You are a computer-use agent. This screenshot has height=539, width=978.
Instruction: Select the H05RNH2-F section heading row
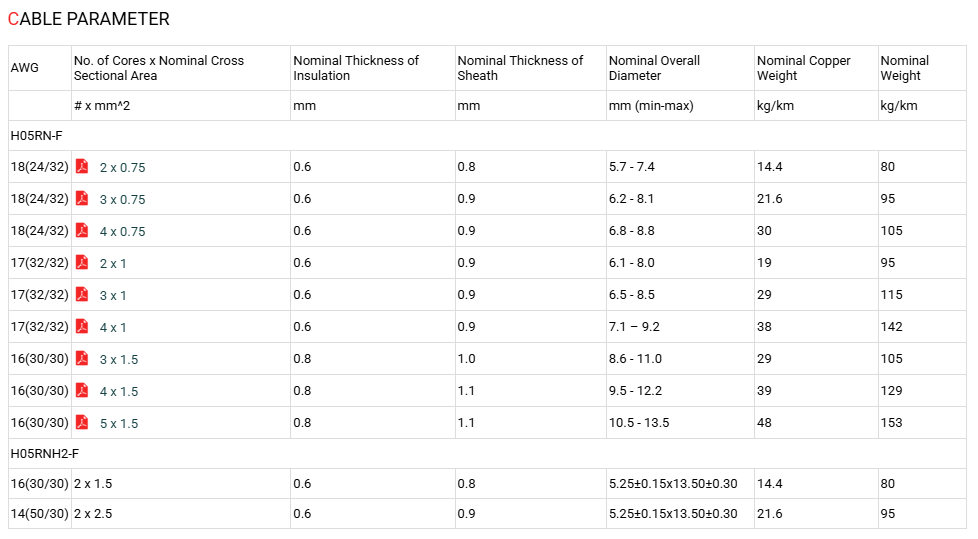[x=487, y=454]
